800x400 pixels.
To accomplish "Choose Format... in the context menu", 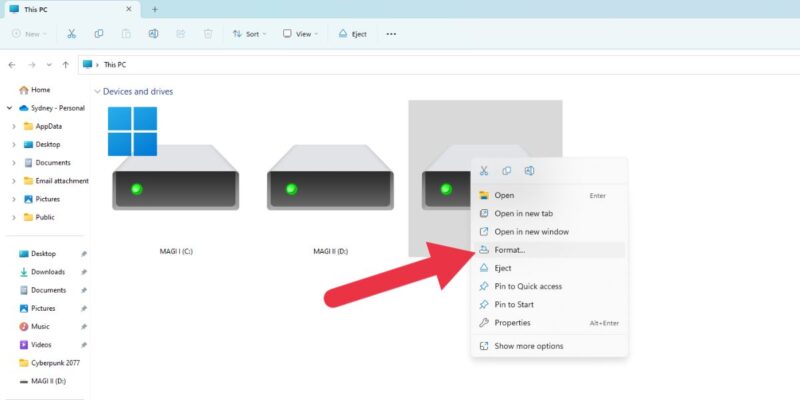I will (x=549, y=250).
